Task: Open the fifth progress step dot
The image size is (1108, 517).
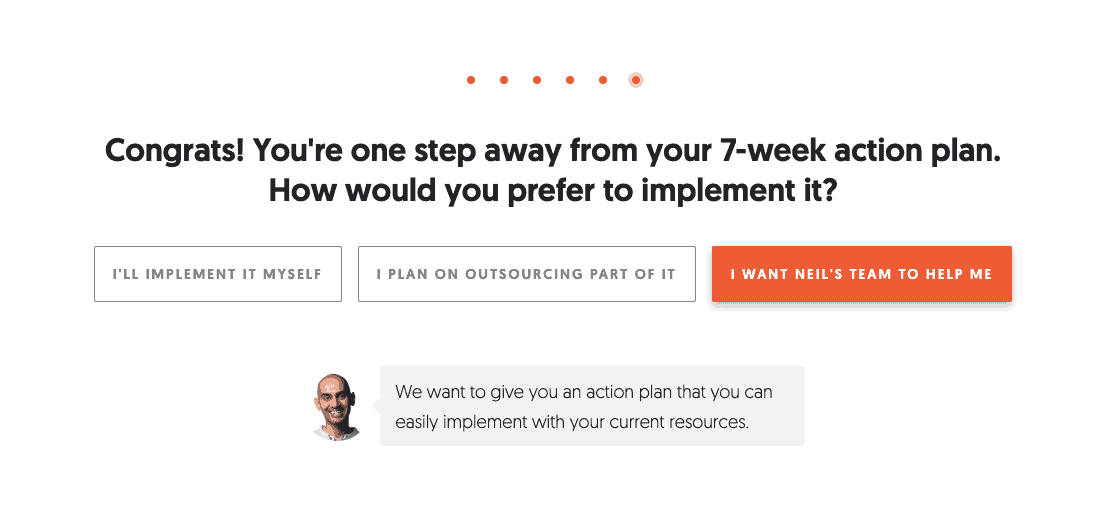Action: [x=603, y=80]
